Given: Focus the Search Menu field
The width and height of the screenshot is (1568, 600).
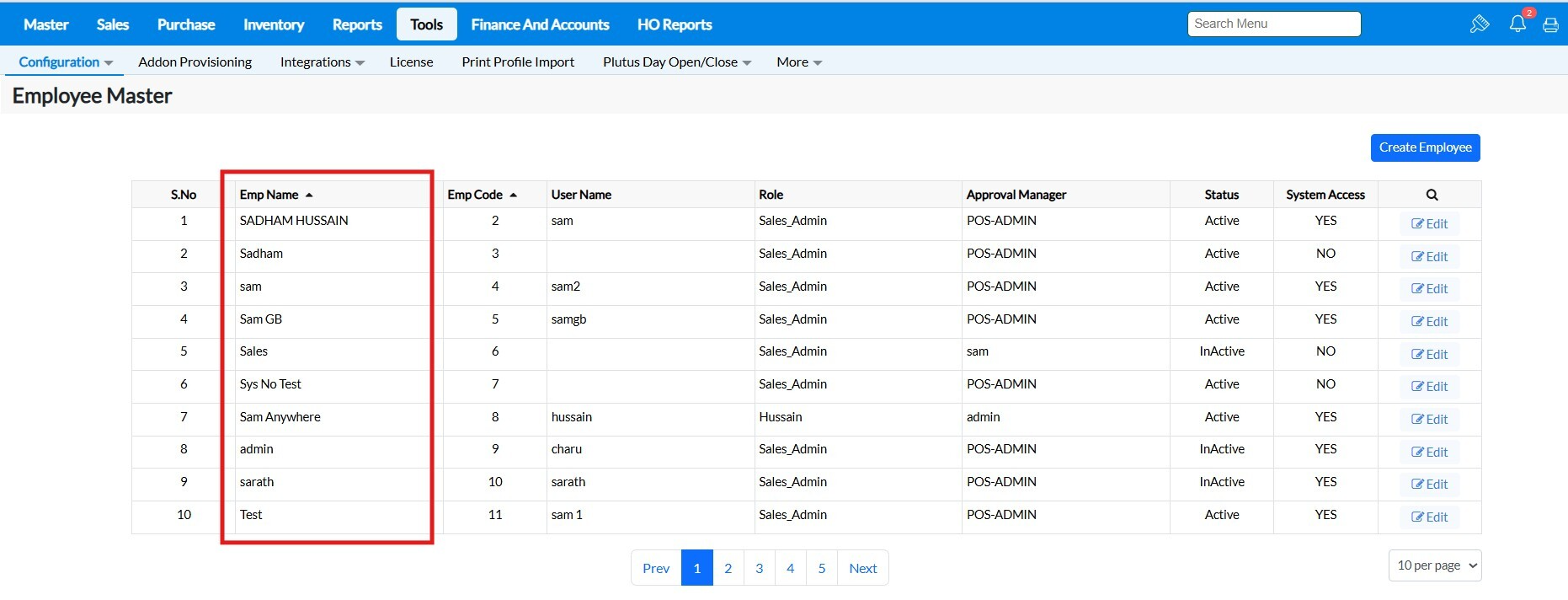Looking at the screenshot, I should 1273,24.
